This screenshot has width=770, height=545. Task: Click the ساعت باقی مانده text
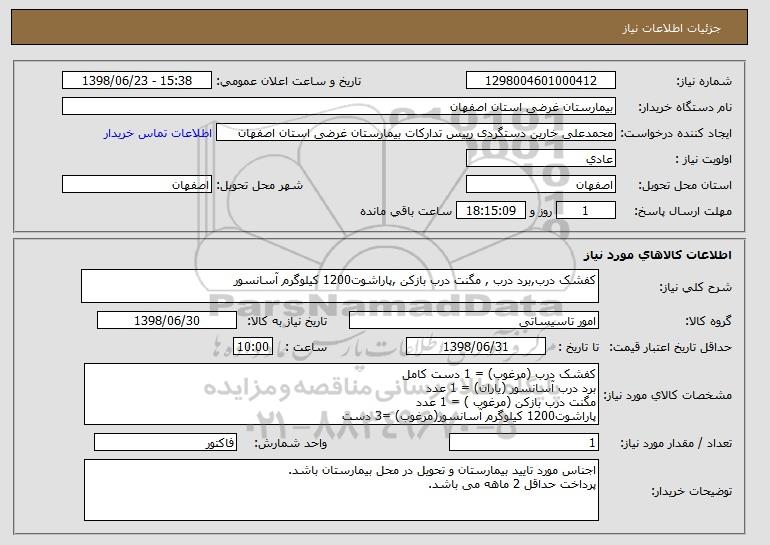406,211
